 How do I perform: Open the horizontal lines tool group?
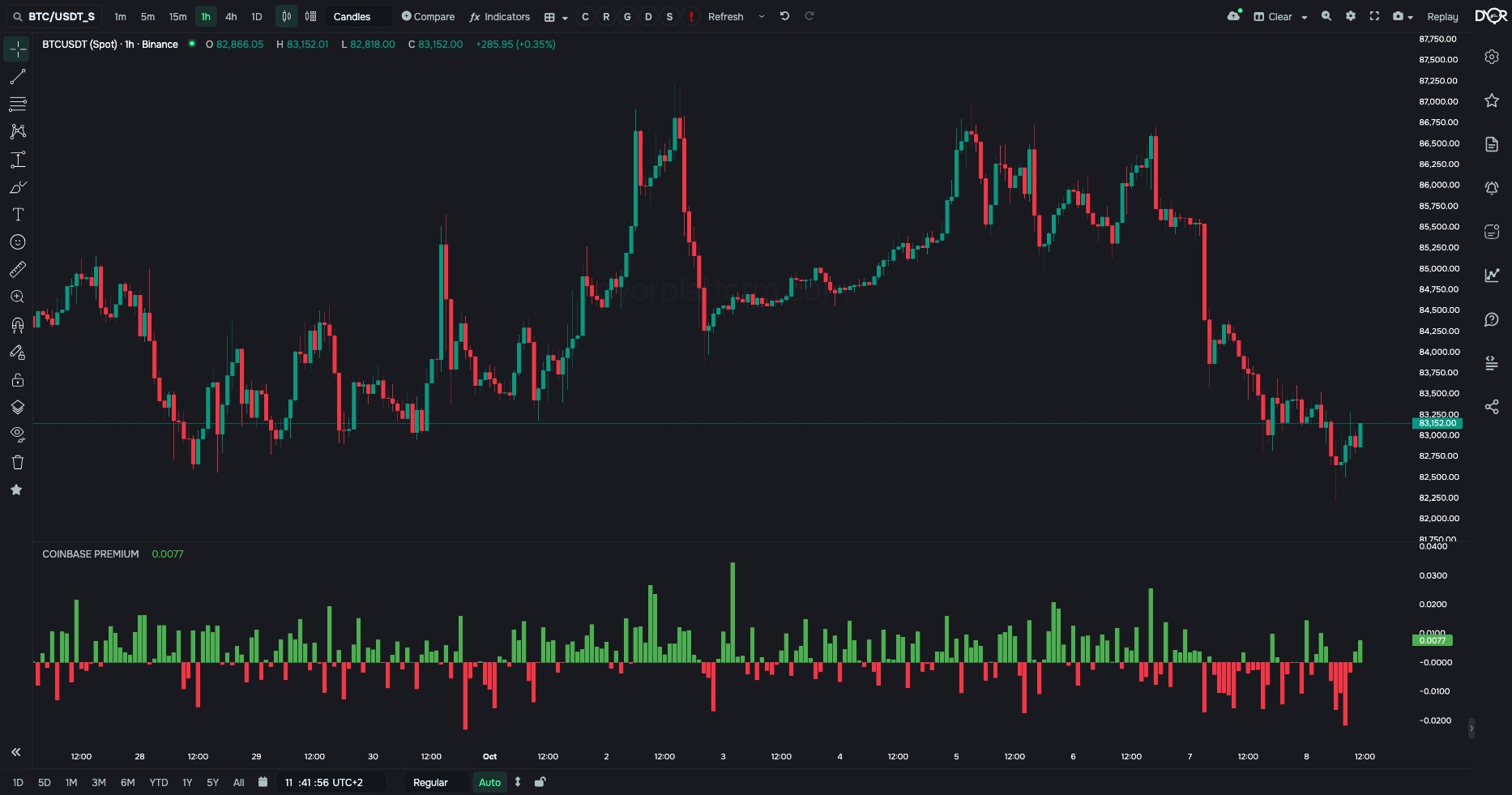(x=17, y=104)
